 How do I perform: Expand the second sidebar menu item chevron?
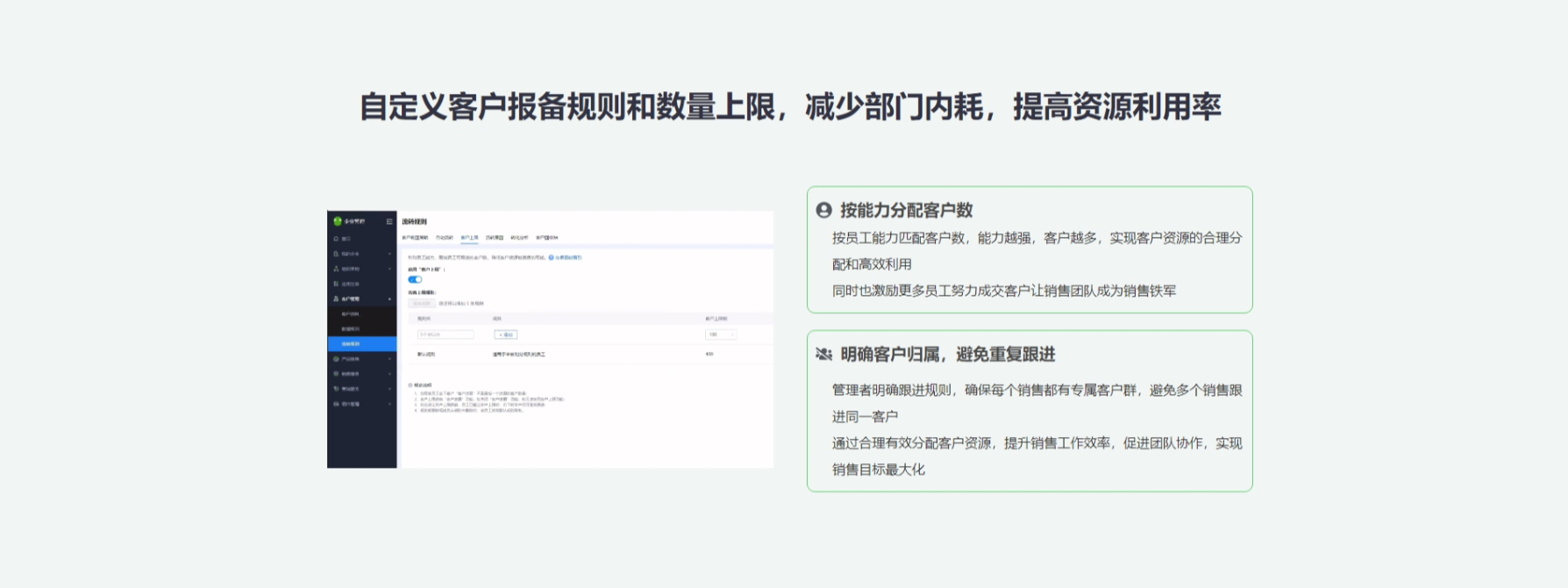(389, 254)
